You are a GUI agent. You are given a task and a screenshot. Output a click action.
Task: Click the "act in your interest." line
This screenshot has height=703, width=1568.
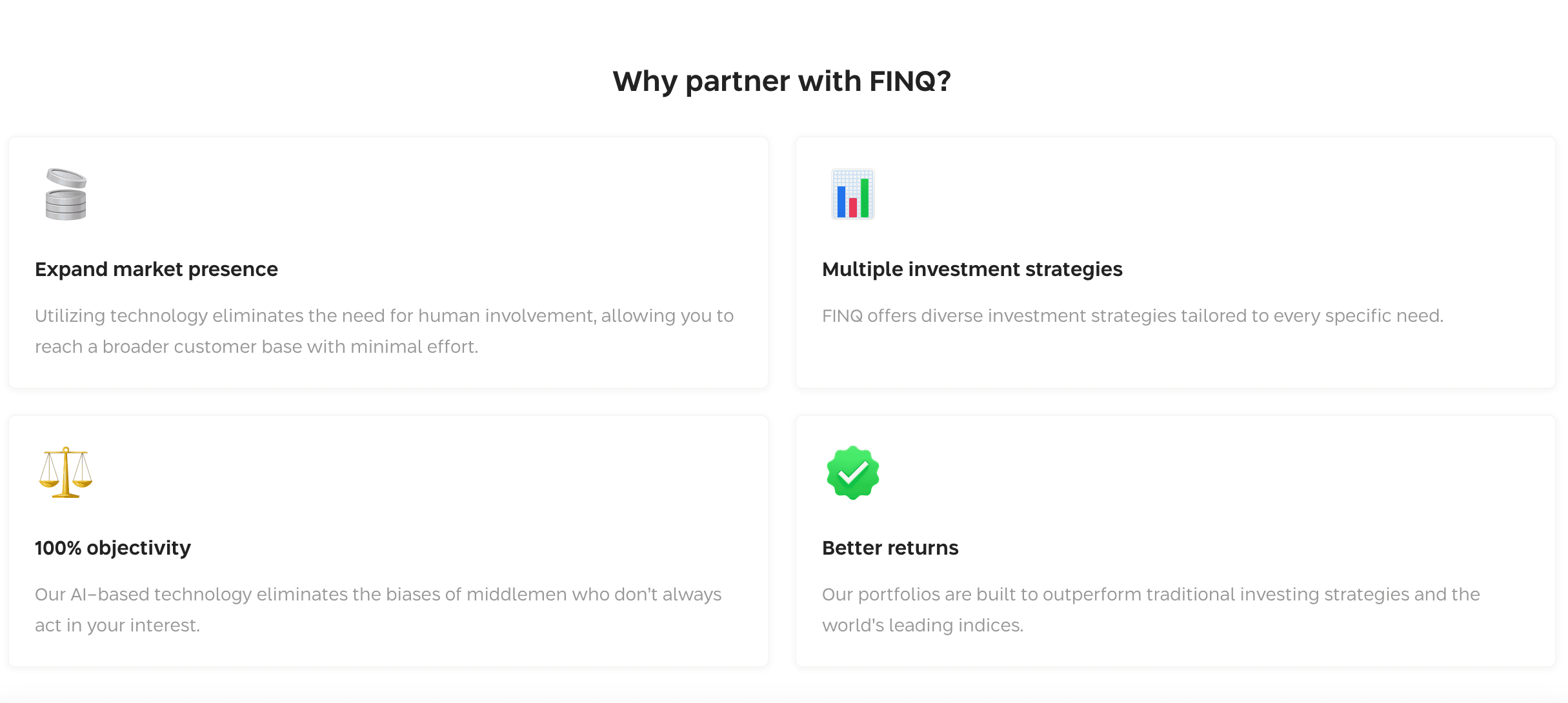pyautogui.click(x=117, y=625)
